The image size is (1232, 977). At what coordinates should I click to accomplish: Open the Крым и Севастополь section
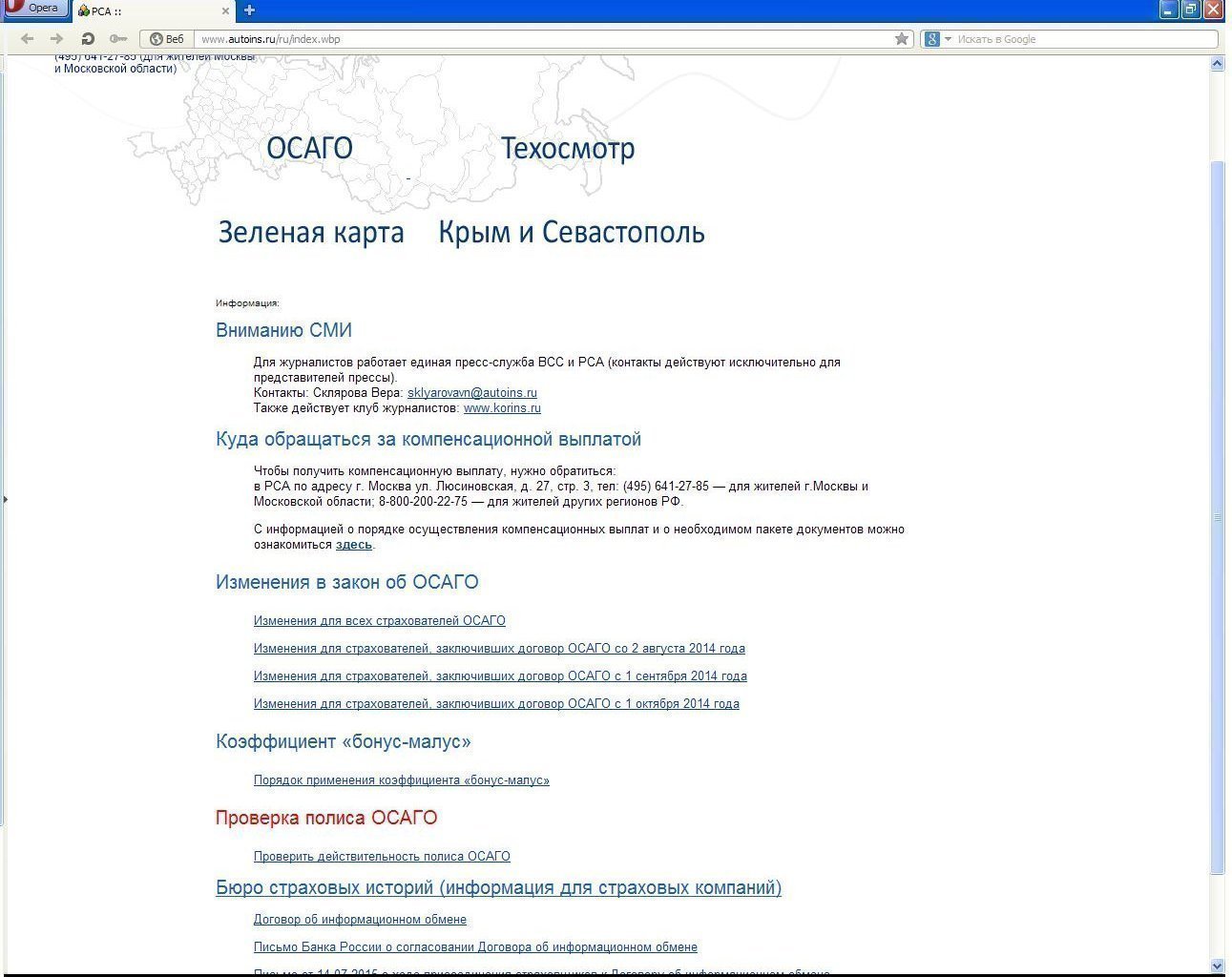click(571, 233)
